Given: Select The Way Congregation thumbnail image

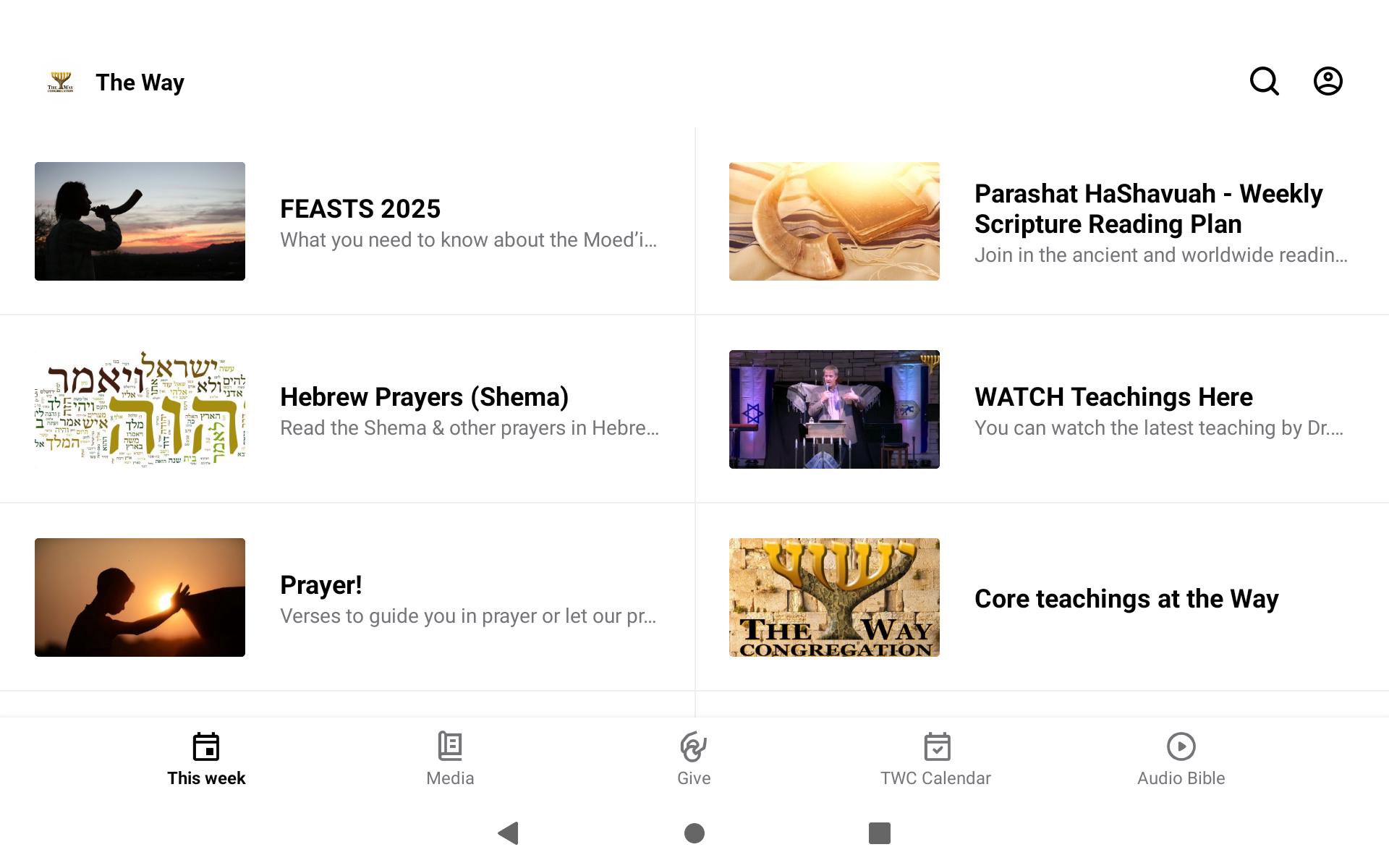Looking at the screenshot, I should coord(834,597).
